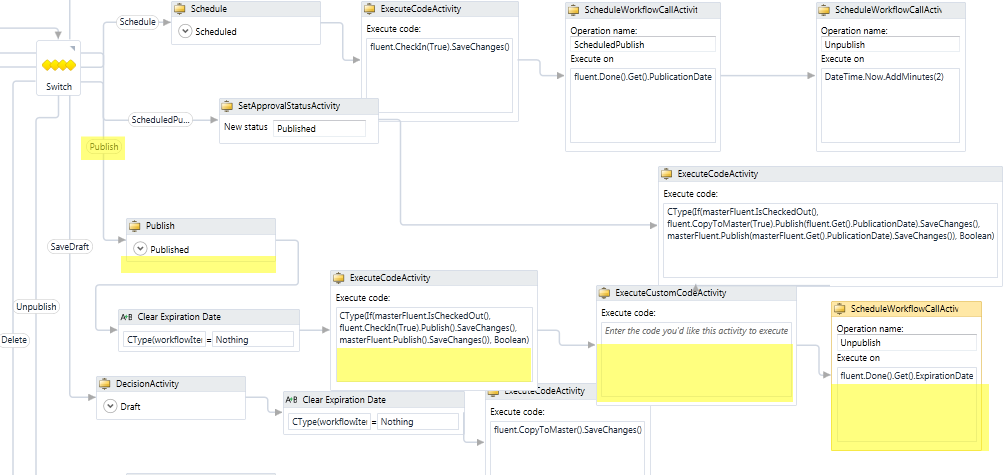1003x475 pixels.
Task: Expand the Scheduled chevron in Schedule activity
Action: coord(185,32)
